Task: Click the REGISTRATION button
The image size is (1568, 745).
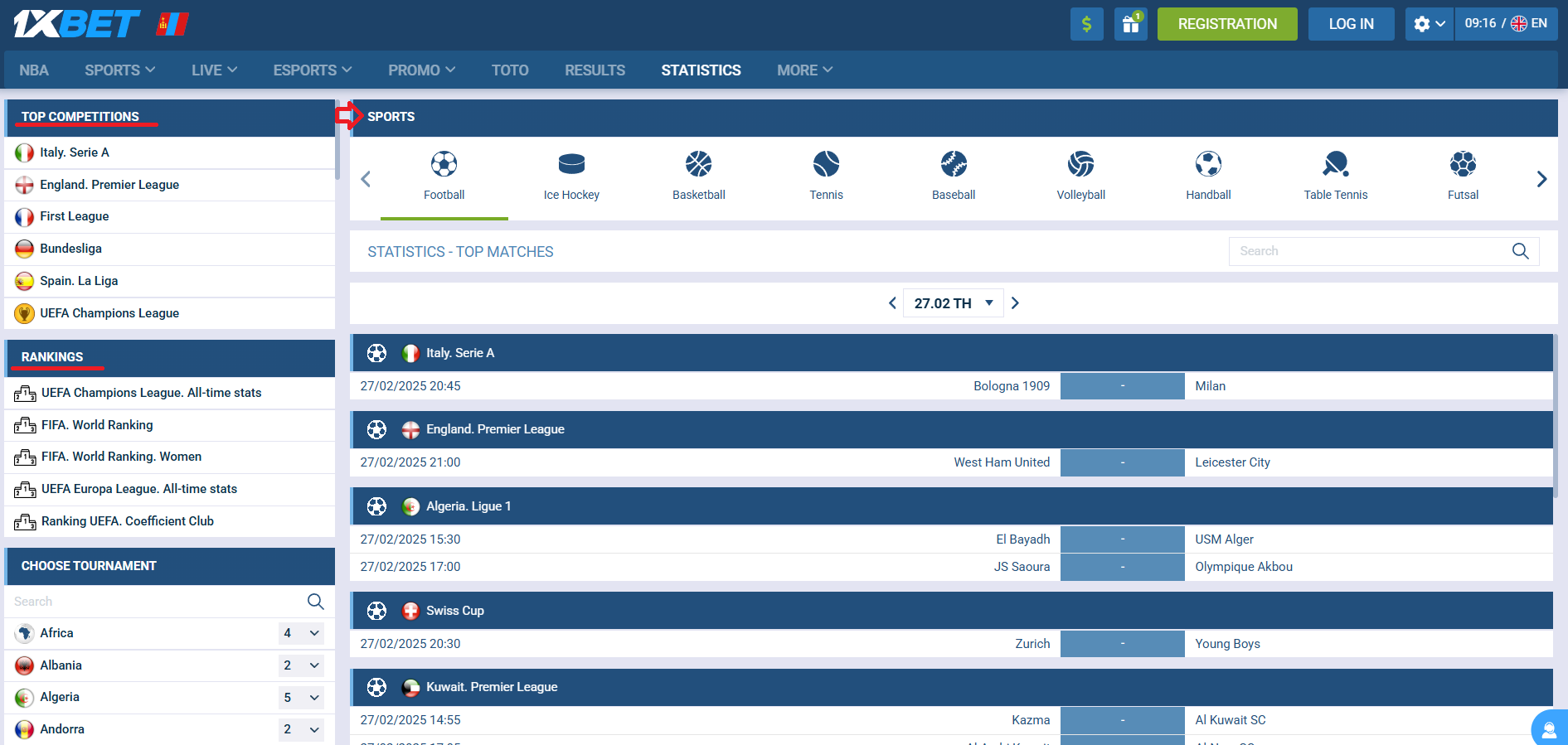Action: 1227,24
